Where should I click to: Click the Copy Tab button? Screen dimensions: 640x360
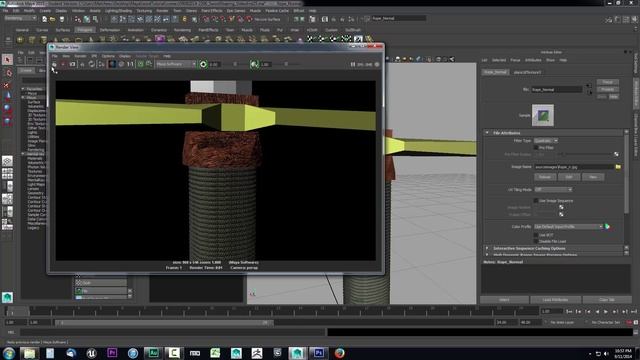607,300
